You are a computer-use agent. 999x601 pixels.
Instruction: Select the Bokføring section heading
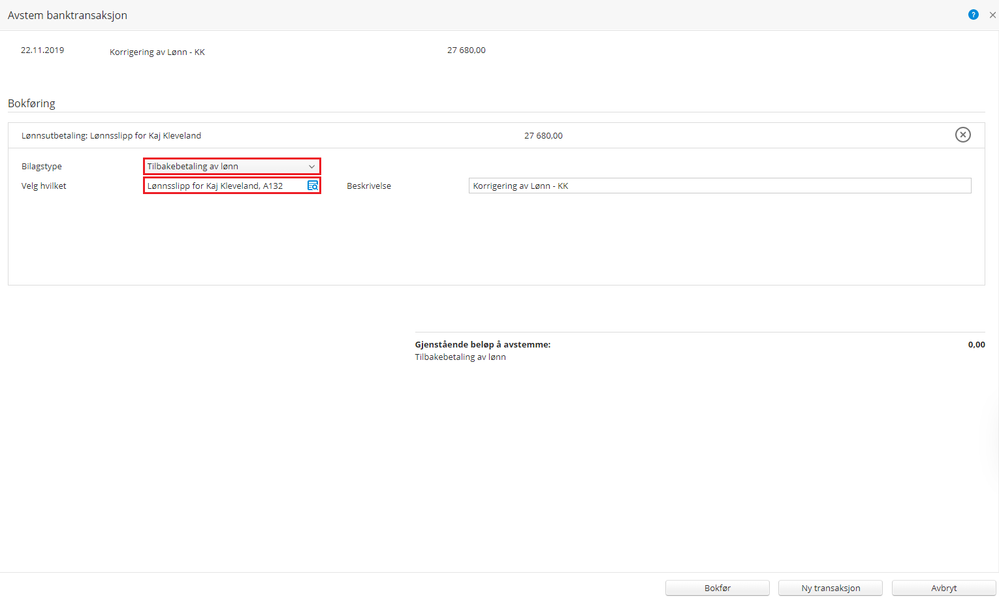32,103
